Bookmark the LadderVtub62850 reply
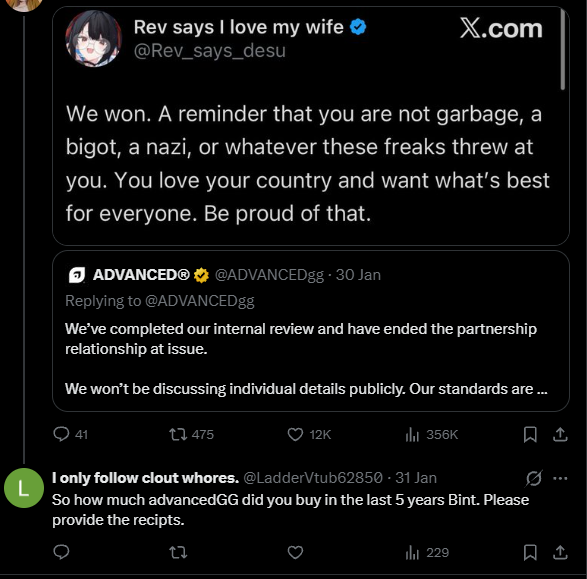Screen dimensions: 587x579 (530, 552)
